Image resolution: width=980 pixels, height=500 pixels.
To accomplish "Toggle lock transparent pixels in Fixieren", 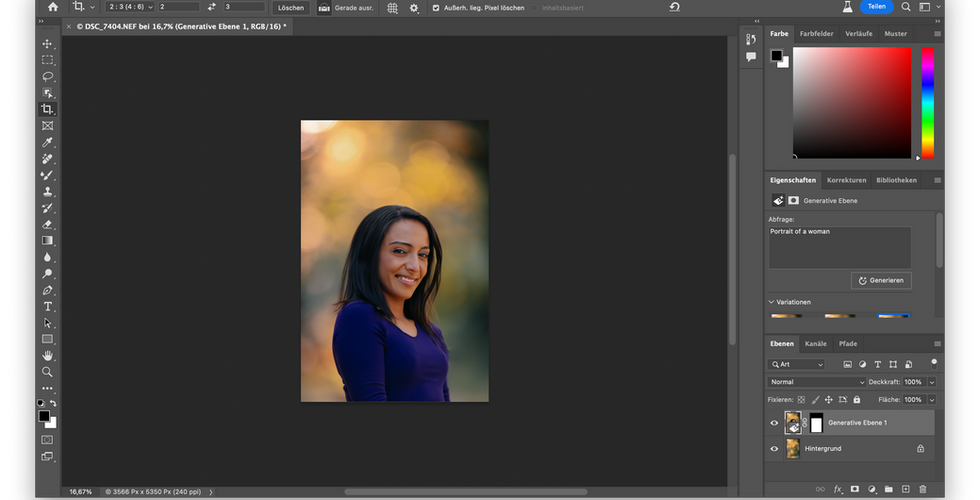I will tap(801, 399).
